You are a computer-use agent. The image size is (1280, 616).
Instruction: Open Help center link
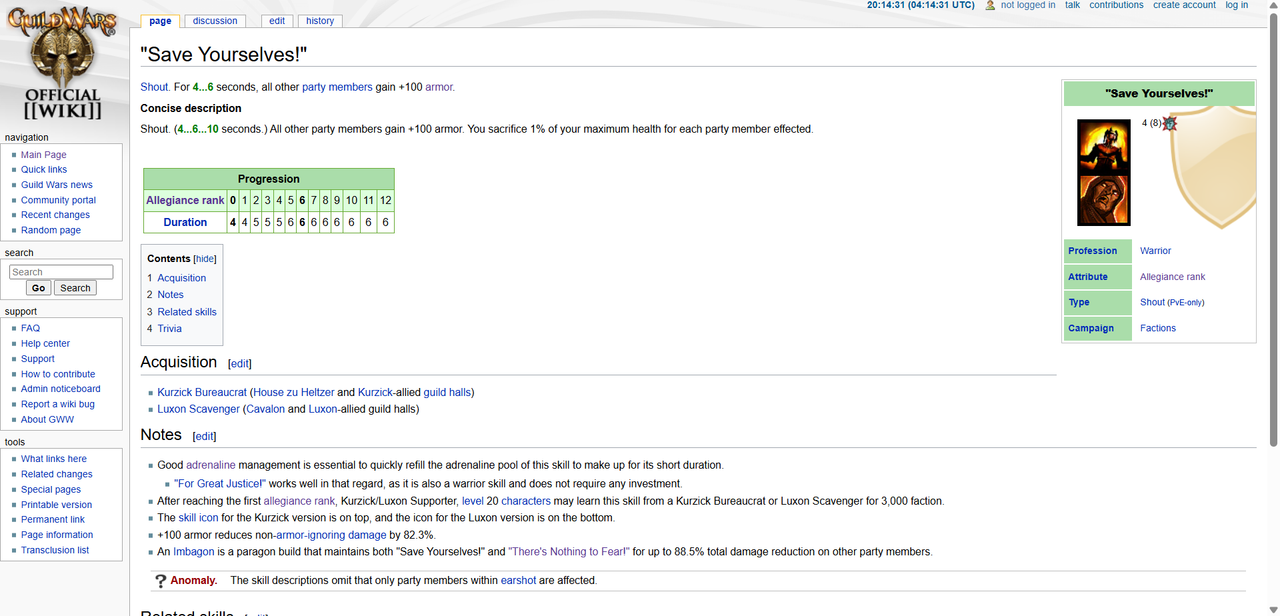(46, 343)
